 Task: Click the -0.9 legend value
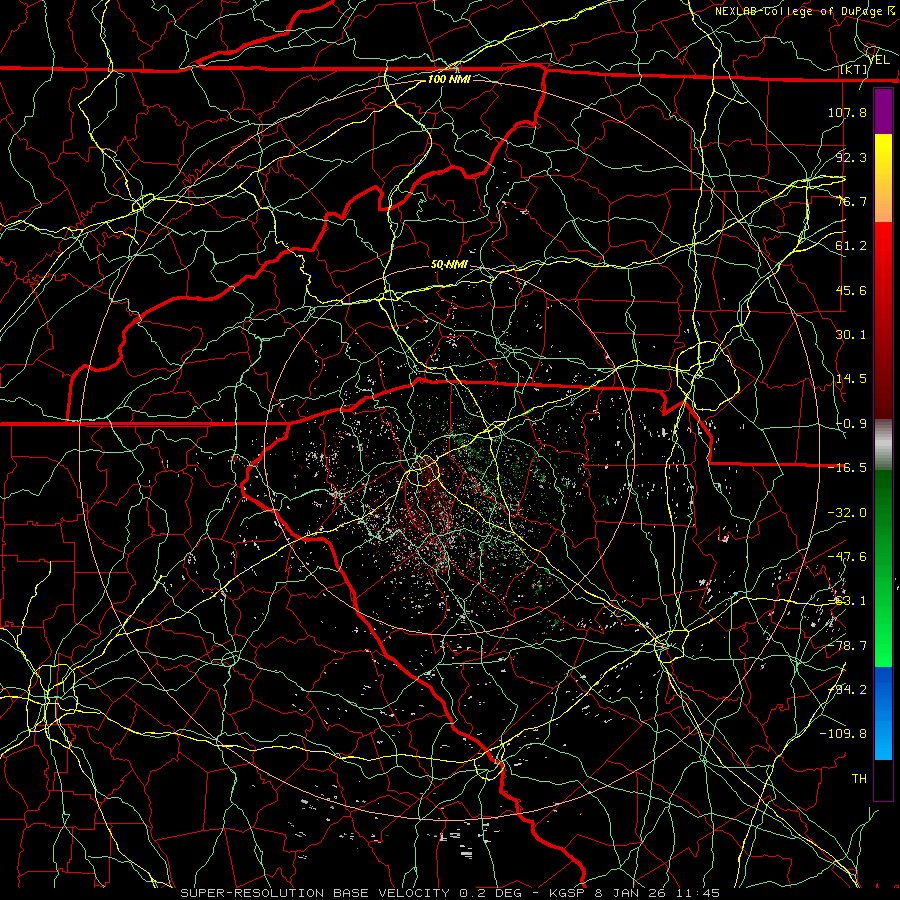click(851, 424)
